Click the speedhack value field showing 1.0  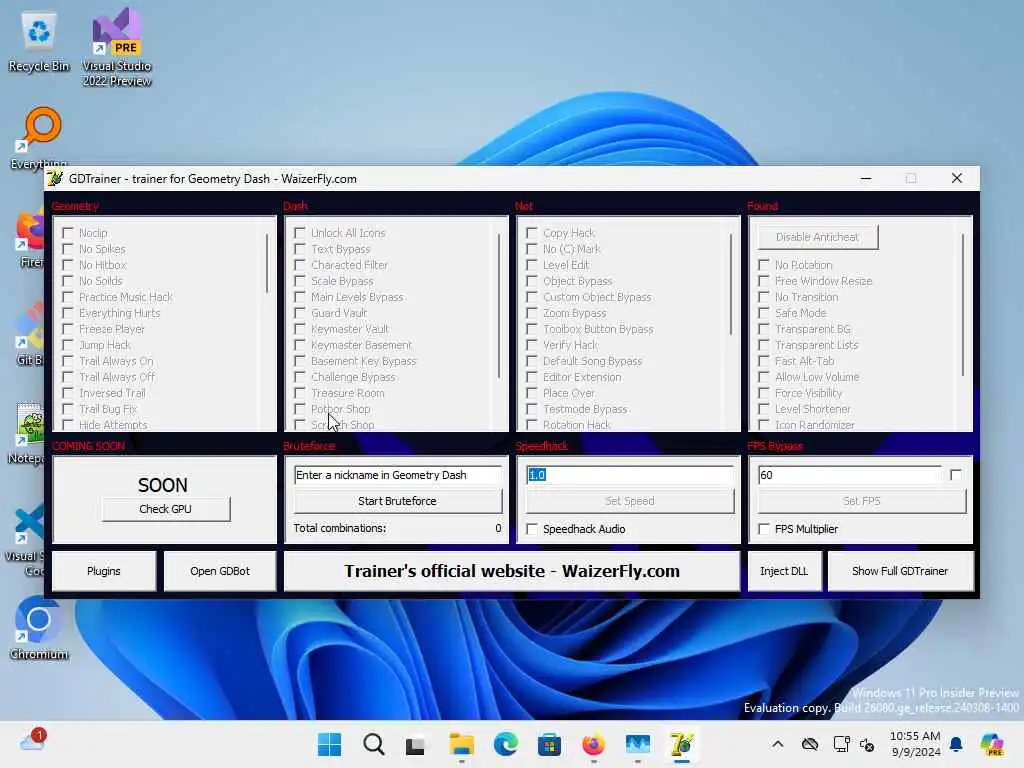(630, 475)
